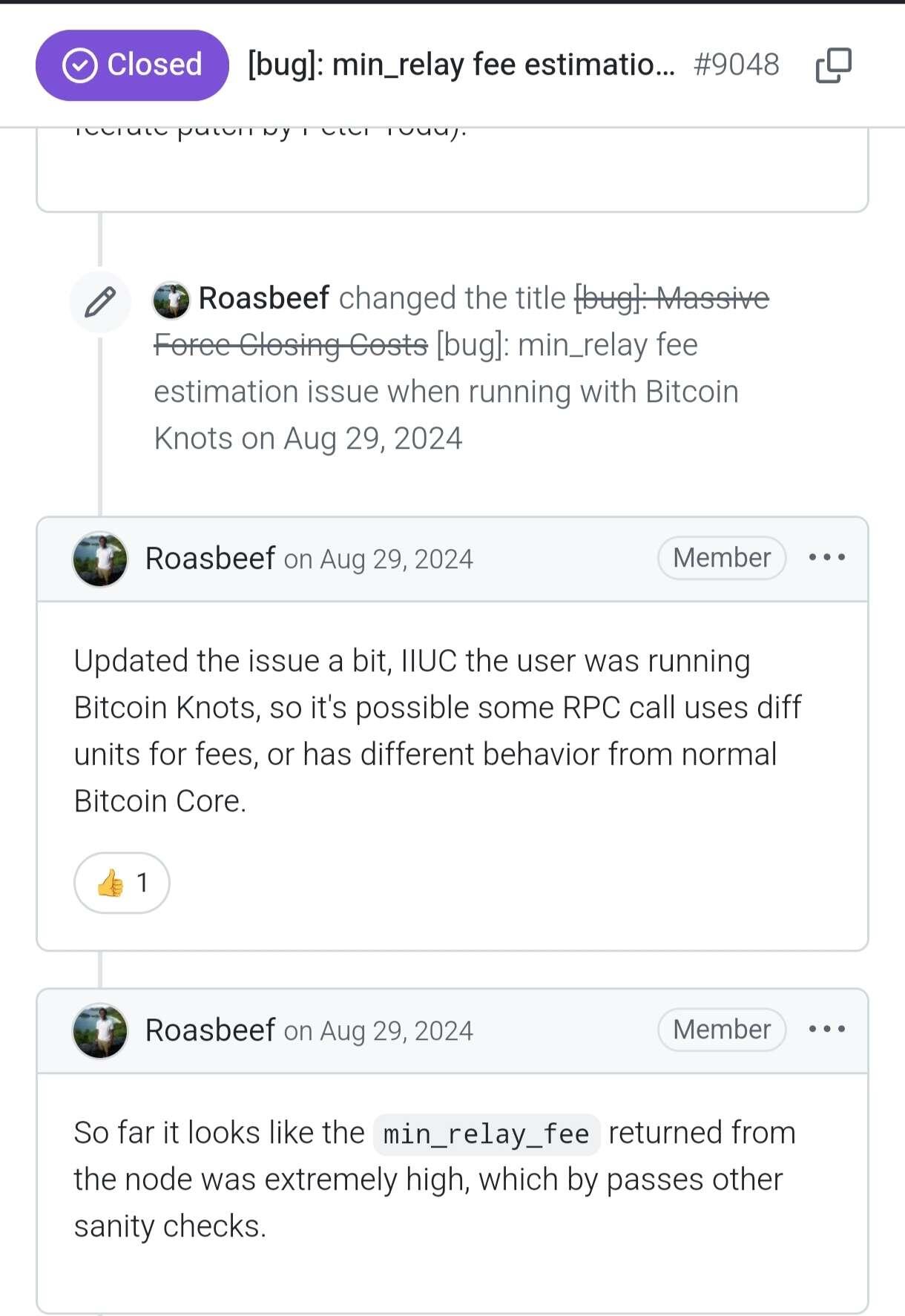Open the avatar on the min_relay_fee comment
Screen dimensions: 905x1316
pyautogui.click(x=100, y=1030)
